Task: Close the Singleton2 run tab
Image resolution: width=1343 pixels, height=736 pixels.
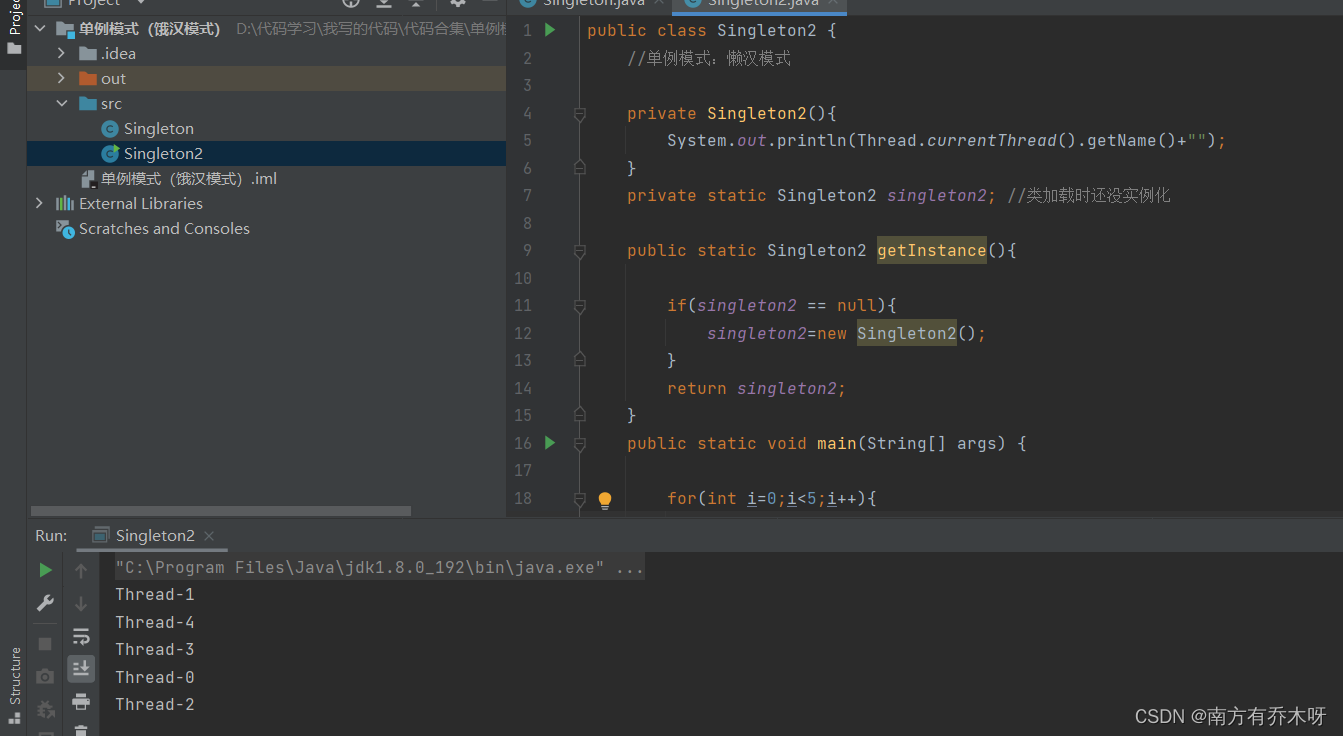Action: pos(208,536)
